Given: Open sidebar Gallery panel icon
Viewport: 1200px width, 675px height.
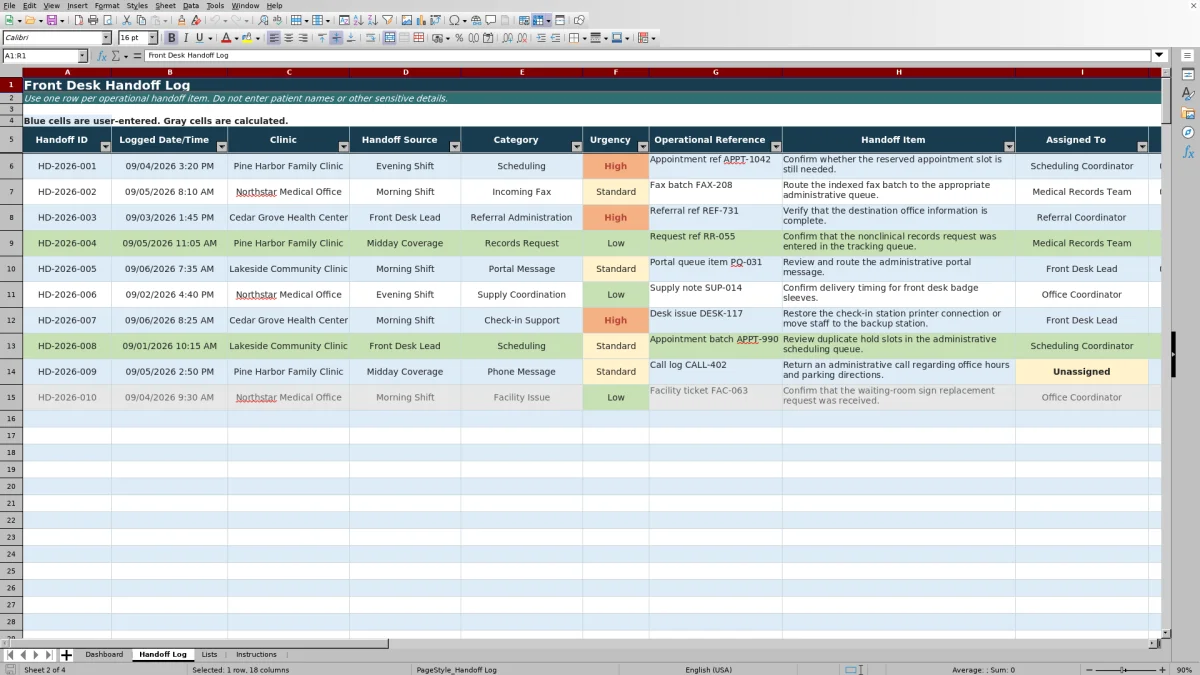Looking at the screenshot, I should (1188, 113).
